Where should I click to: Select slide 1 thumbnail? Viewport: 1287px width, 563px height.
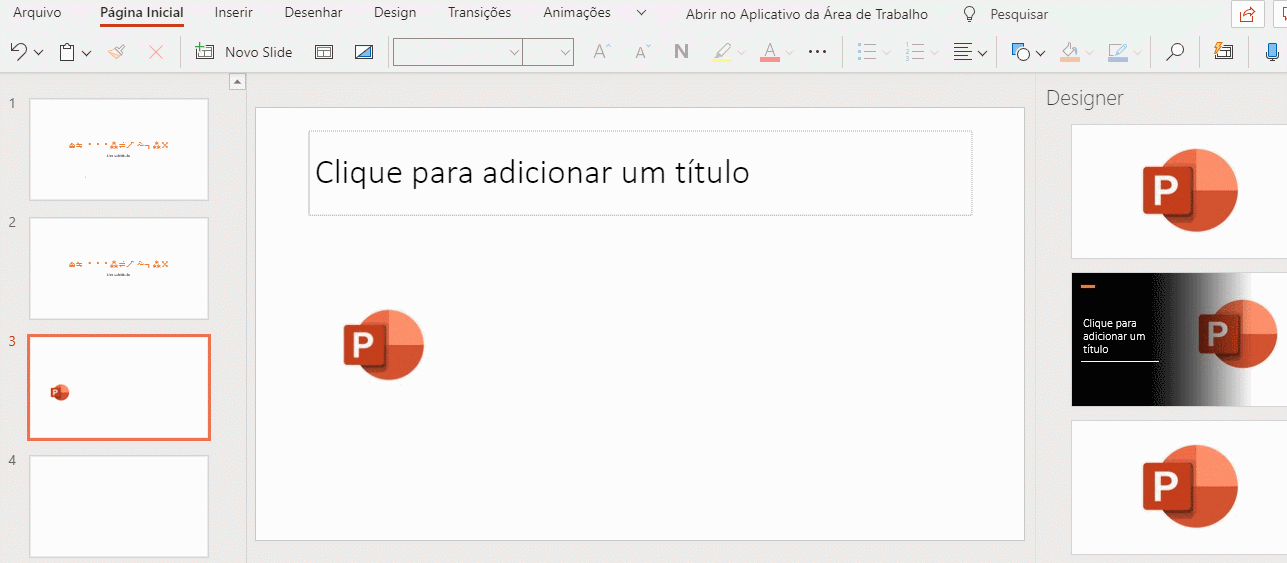(x=119, y=149)
